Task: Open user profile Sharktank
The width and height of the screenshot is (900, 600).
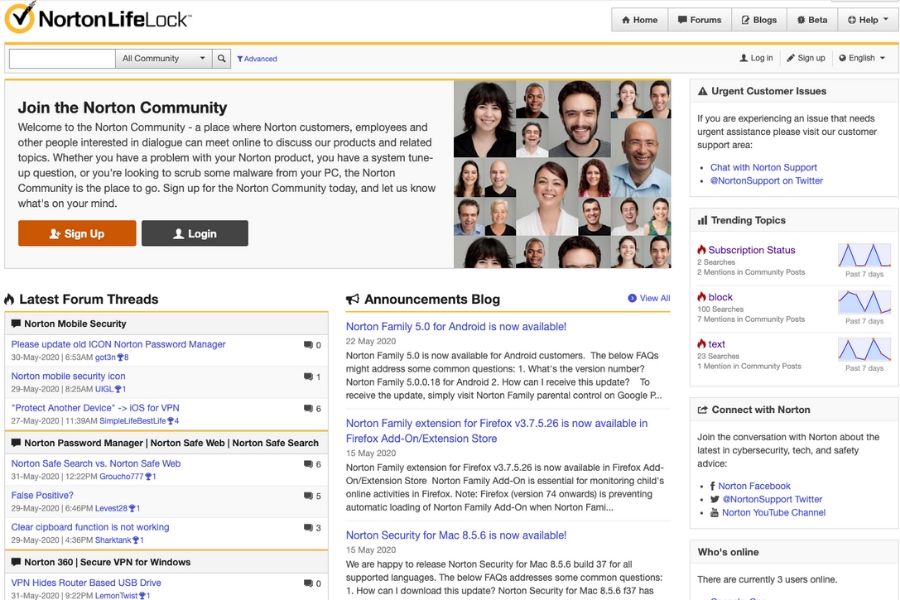Action: click(x=113, y=540)
